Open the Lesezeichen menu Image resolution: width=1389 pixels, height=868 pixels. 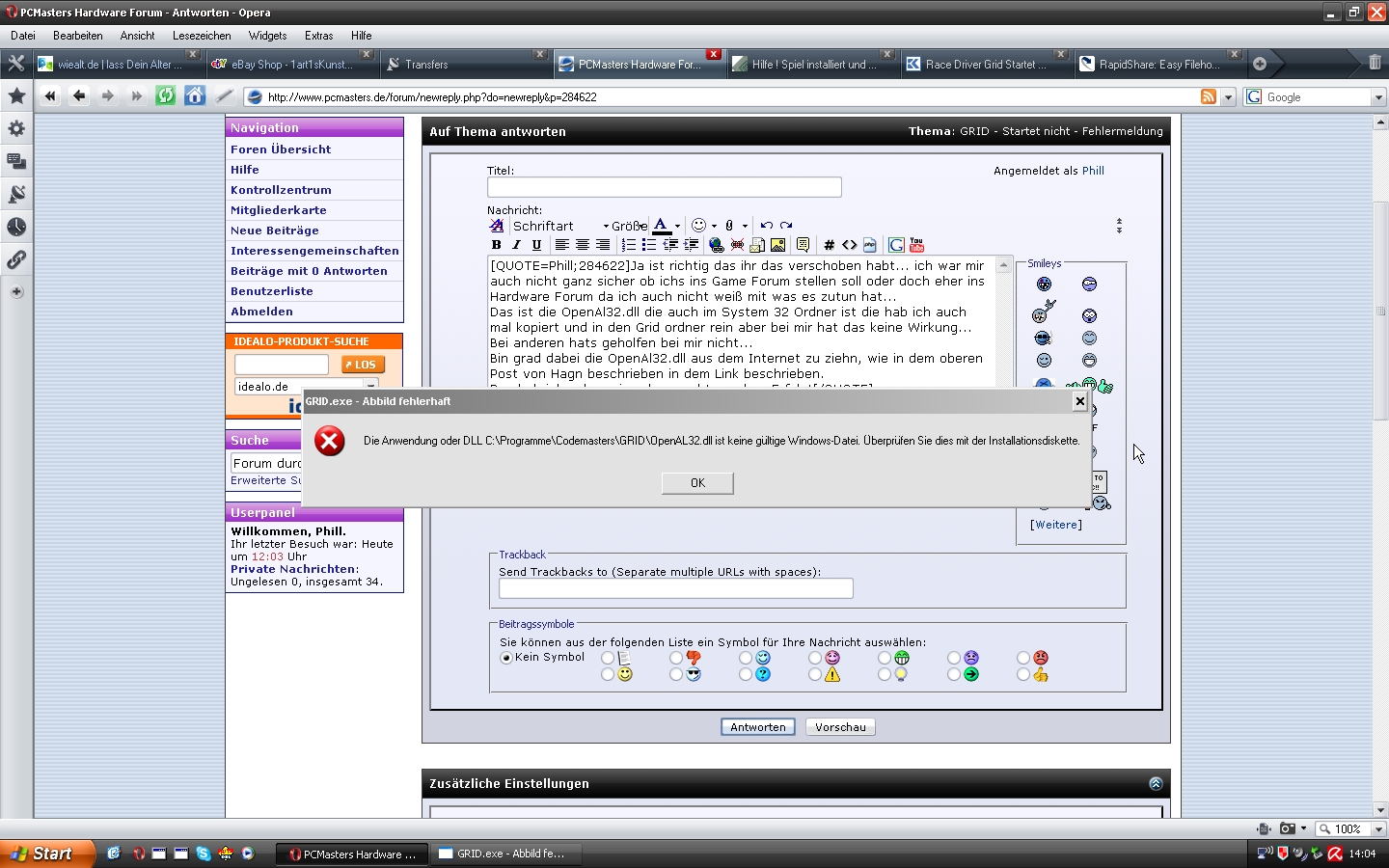pos(202,36)
